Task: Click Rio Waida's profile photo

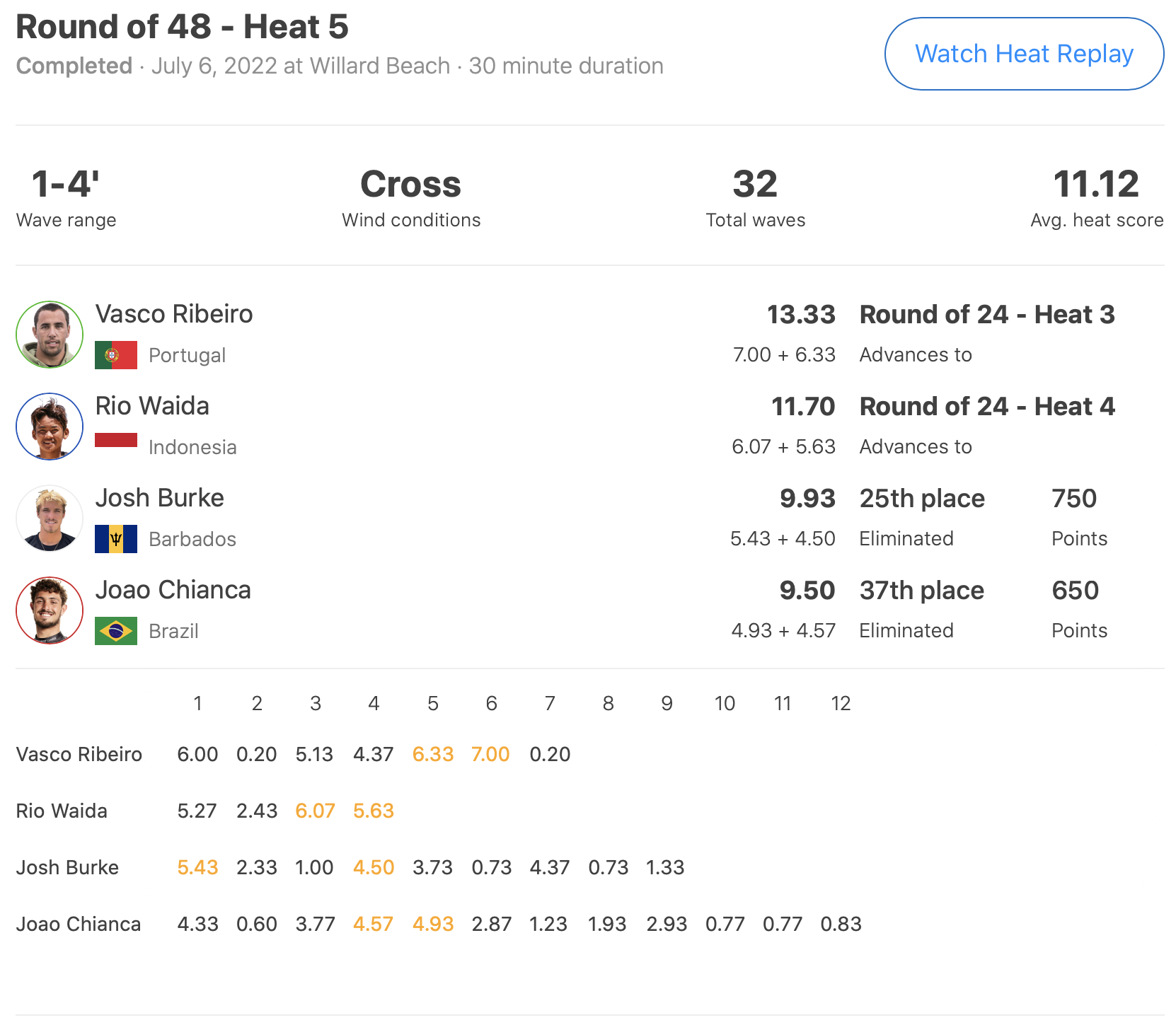Action: click(x=50, y=427)
